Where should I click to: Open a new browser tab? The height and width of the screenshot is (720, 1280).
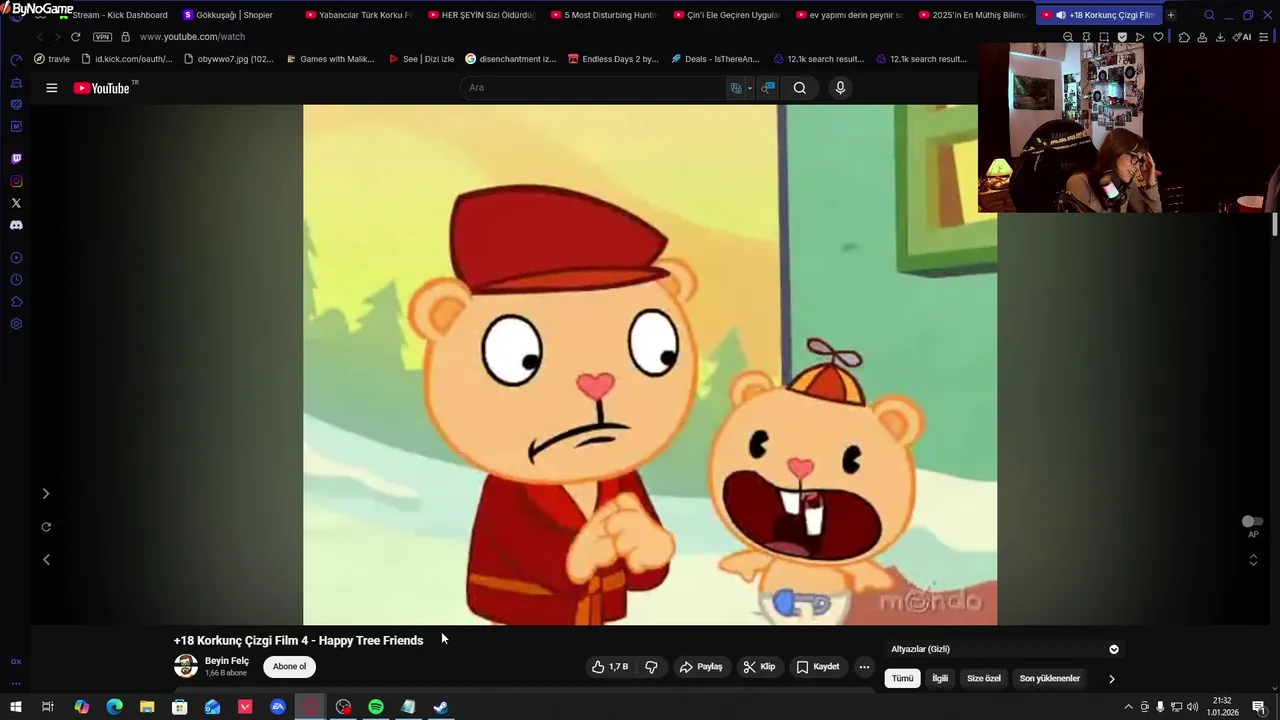click(x=1171, y=15)
